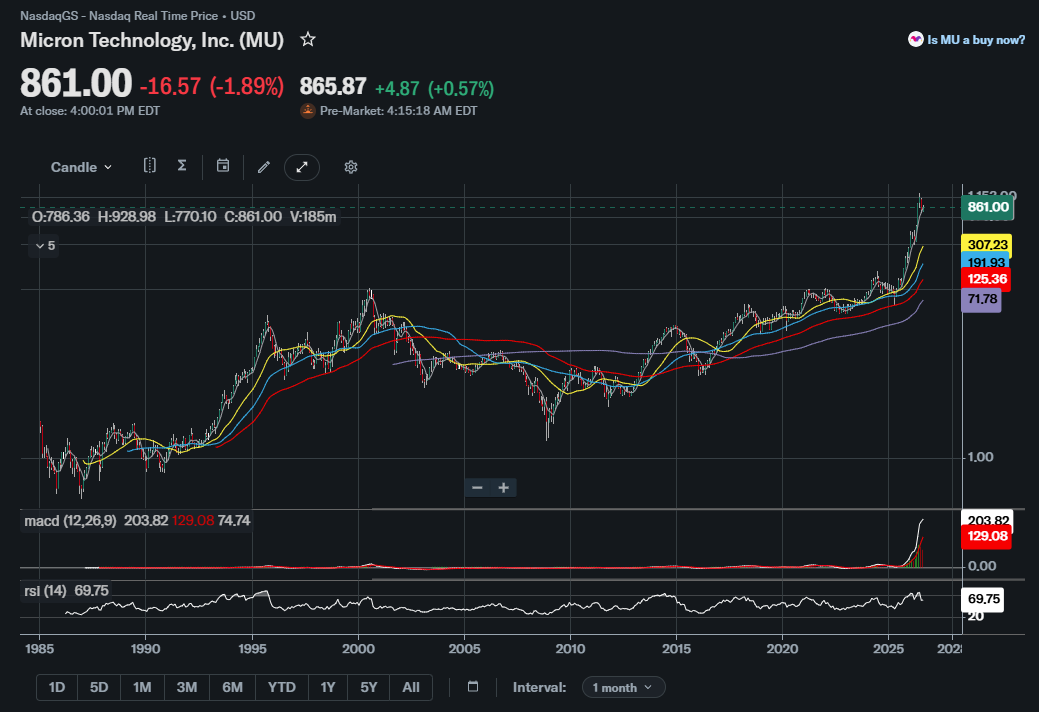Select the 3M range tab
Image resolution: width=1039 pixels, height=712 pixels.
(187, 687)
